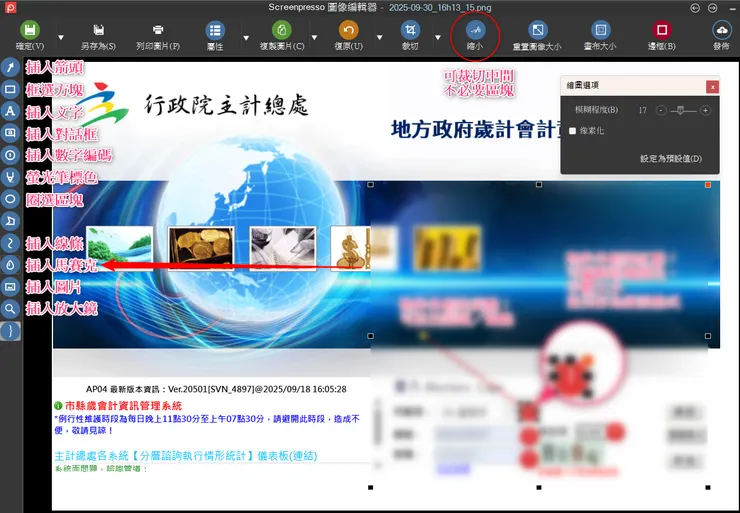Undo with the 復原(U) icon
Image resolution: width=740 pixels, height=513 pixels.
coord(349,30)
